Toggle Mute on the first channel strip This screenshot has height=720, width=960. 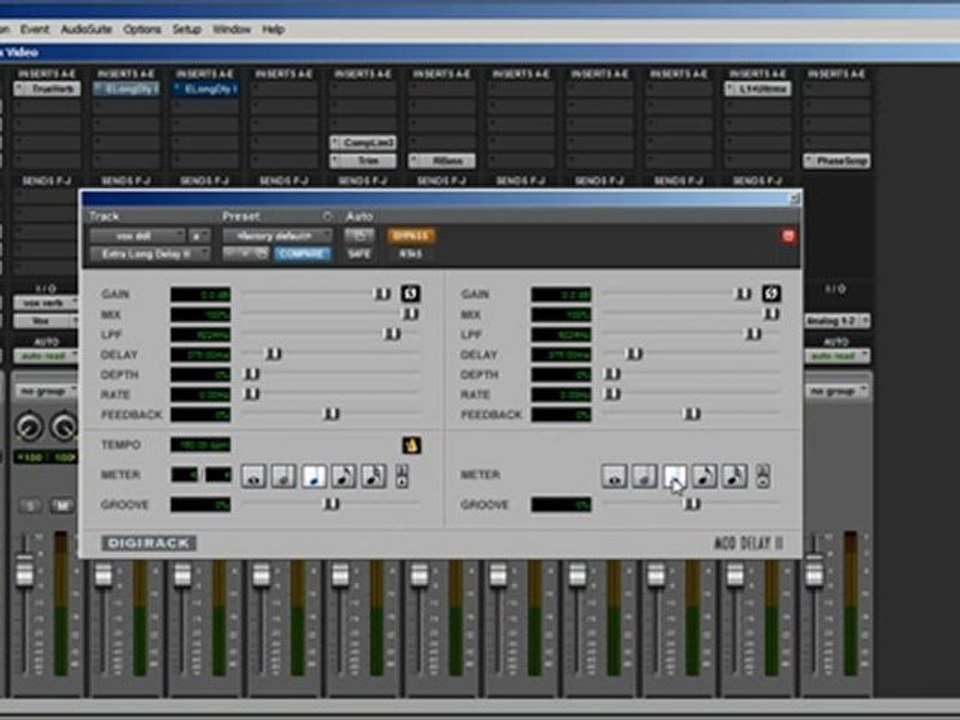[62, 506]
